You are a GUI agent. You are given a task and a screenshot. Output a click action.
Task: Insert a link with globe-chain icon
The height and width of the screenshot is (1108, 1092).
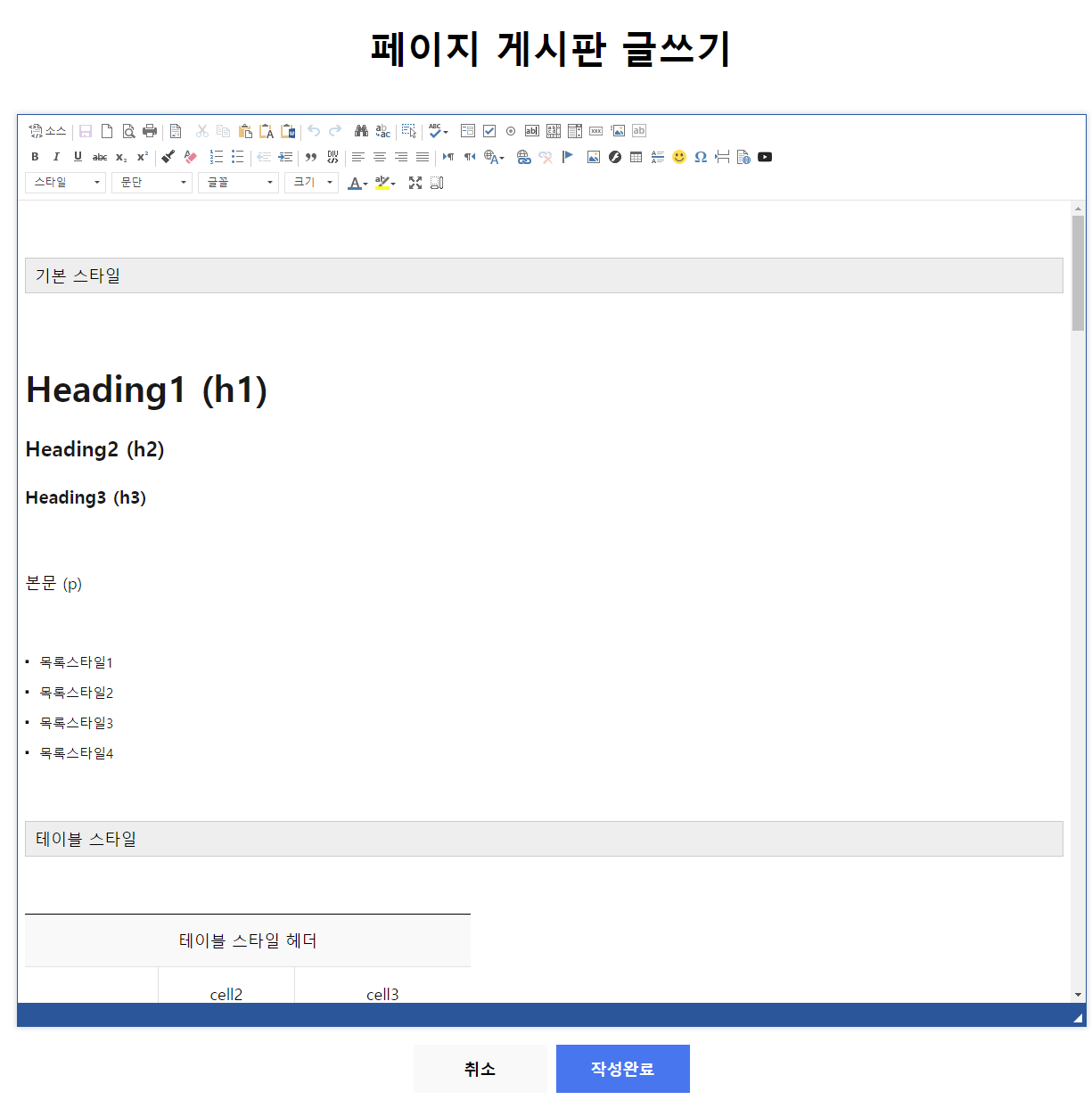pos(524,157)
